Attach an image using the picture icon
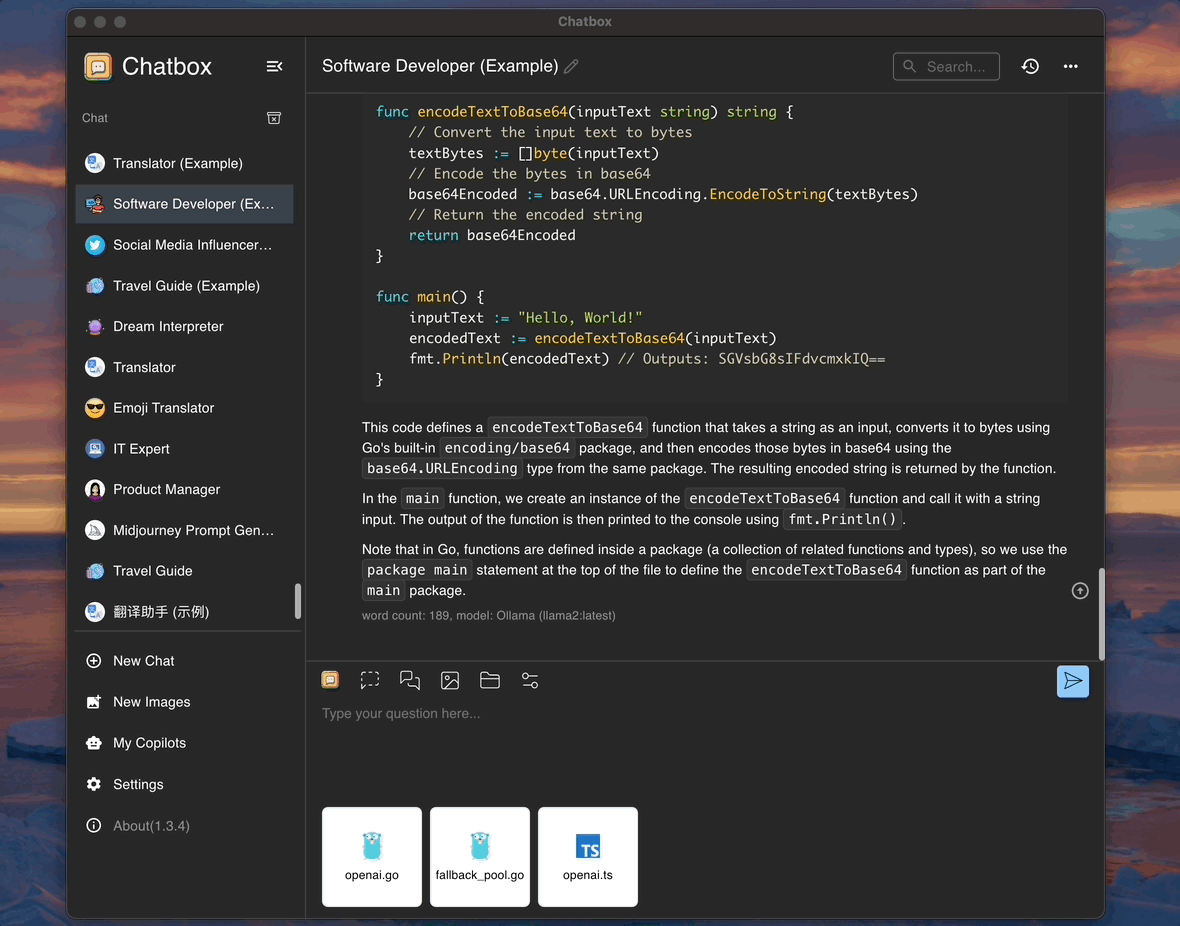1180x926 pixels. [x=450, y=680]
